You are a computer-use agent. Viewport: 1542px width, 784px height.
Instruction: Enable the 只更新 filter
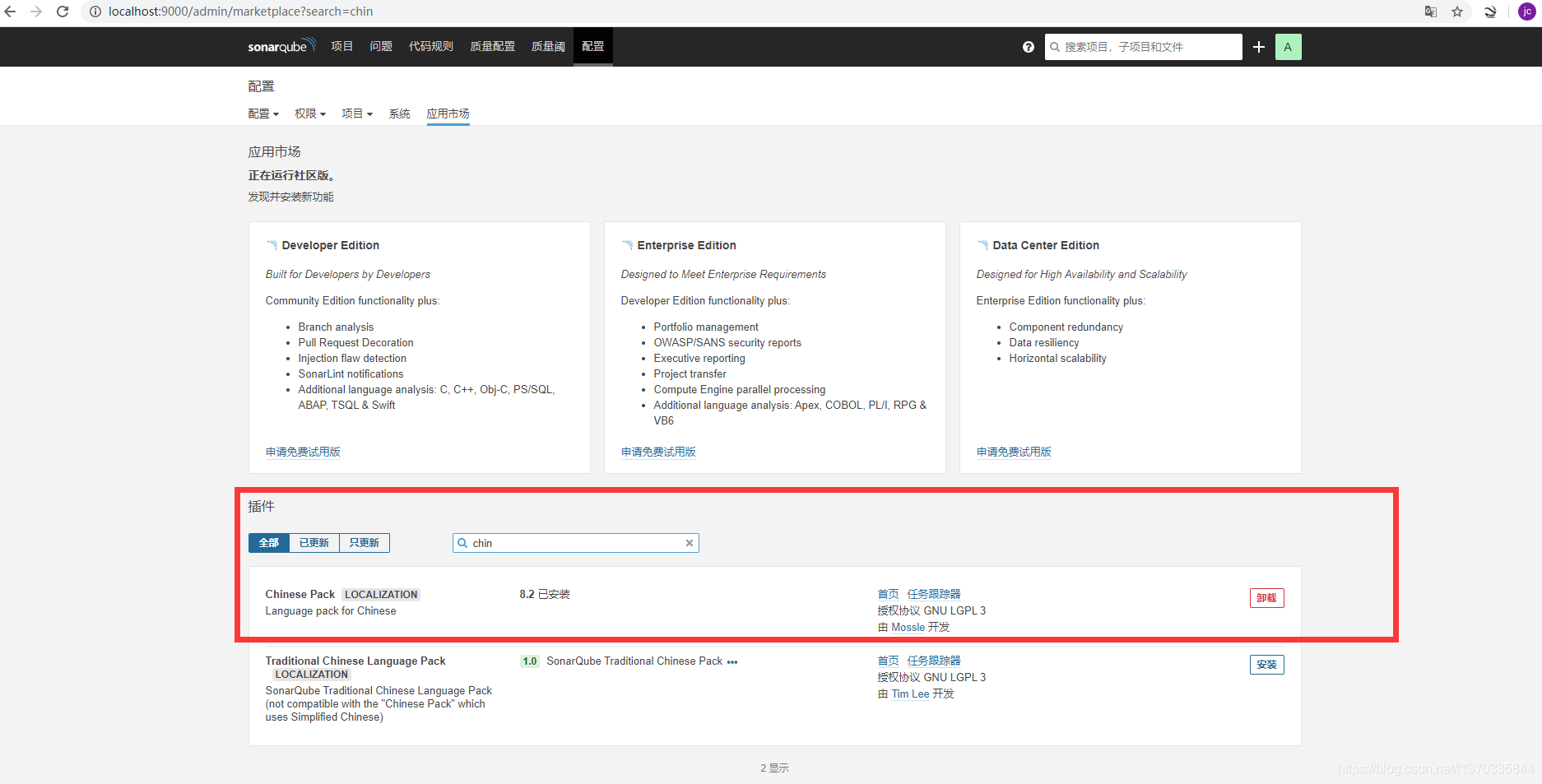coord(363,542)
